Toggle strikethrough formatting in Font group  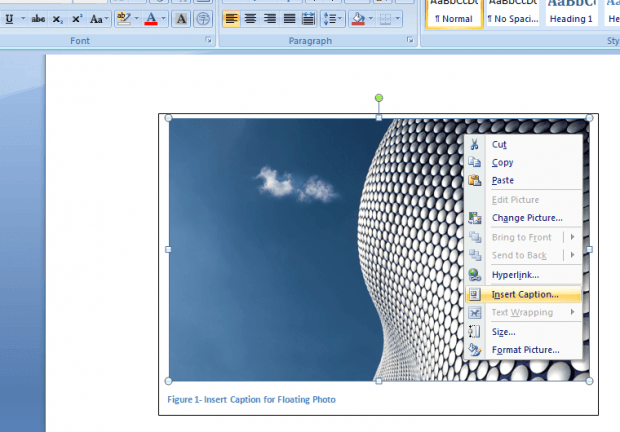(x=38, y=19)
